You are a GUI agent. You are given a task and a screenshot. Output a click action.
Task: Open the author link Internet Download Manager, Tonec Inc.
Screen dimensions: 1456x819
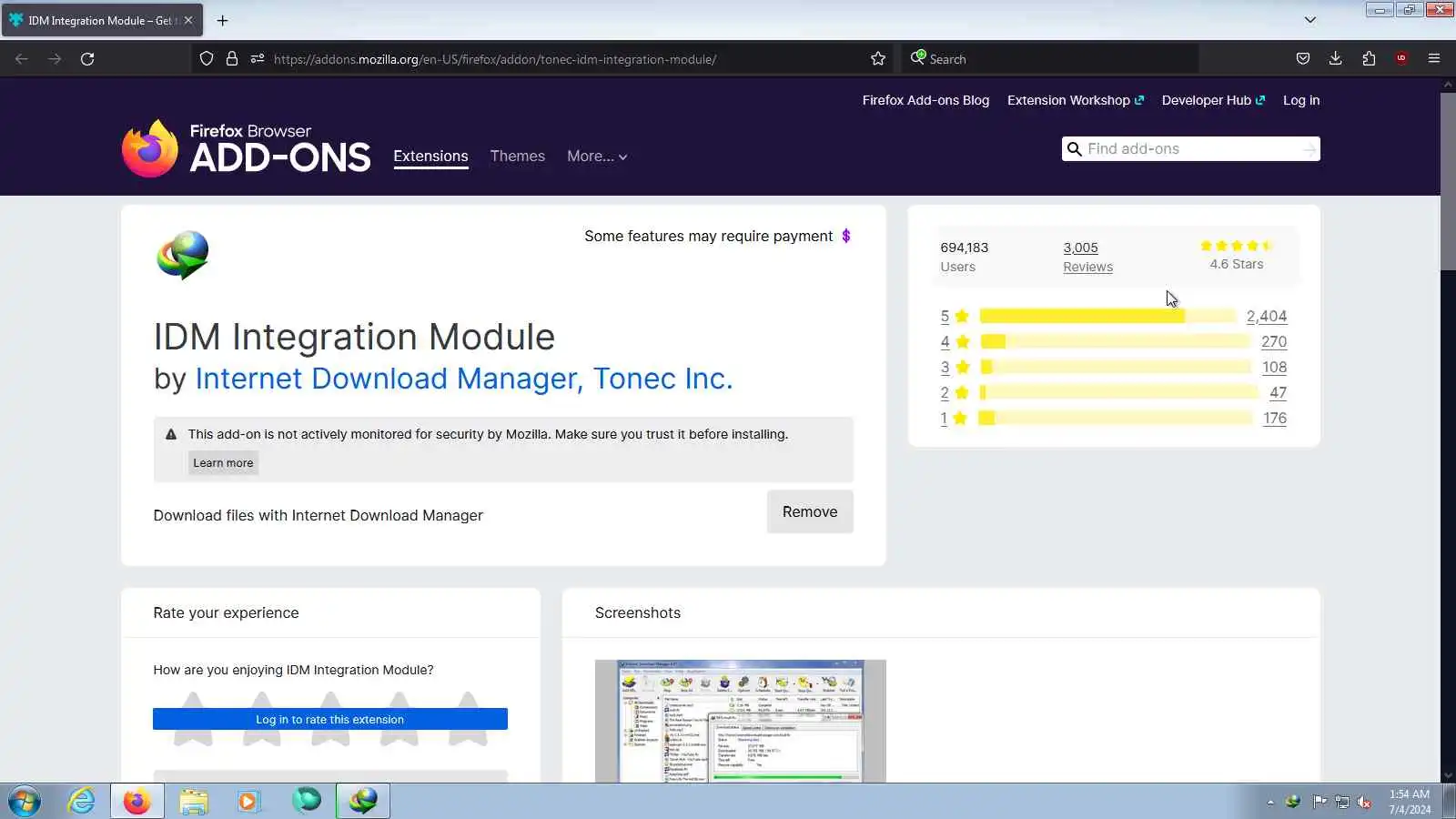[464, 379]
